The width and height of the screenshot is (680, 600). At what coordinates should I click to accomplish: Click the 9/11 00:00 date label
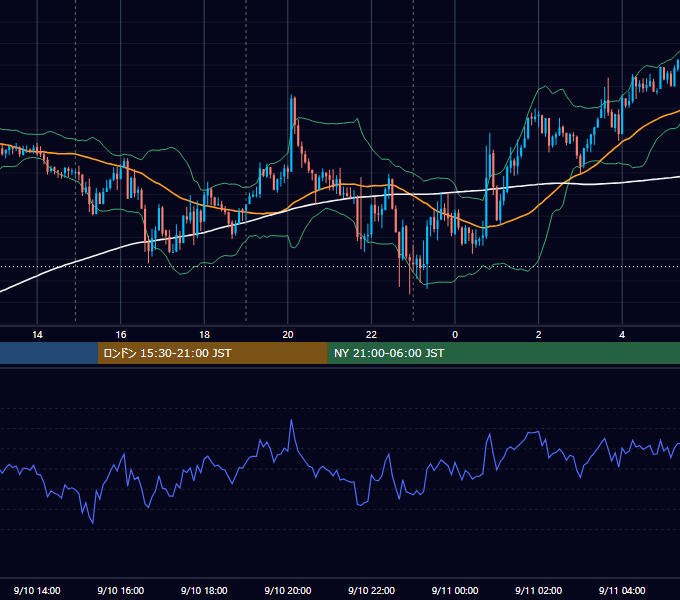(x=455, y=590)
